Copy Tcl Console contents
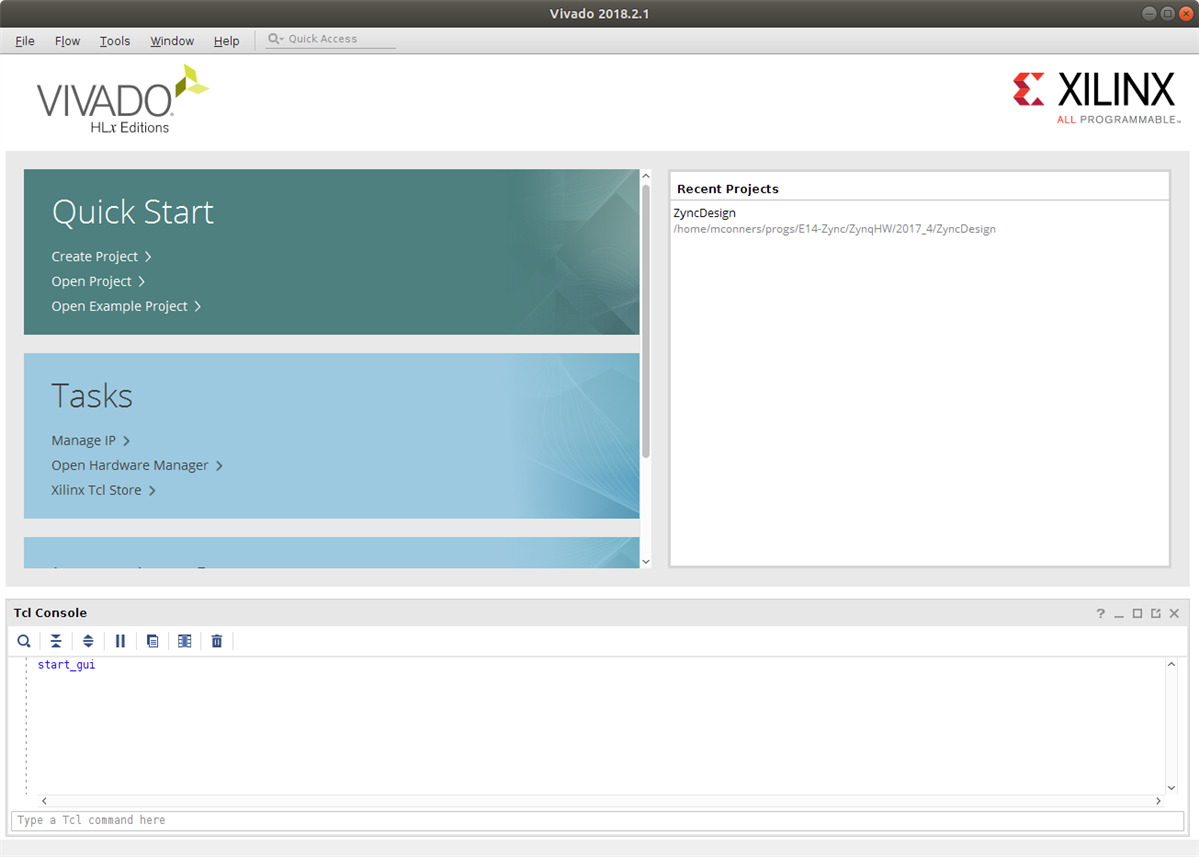Viewport: 1199px width, 857px height. point(152,641)
